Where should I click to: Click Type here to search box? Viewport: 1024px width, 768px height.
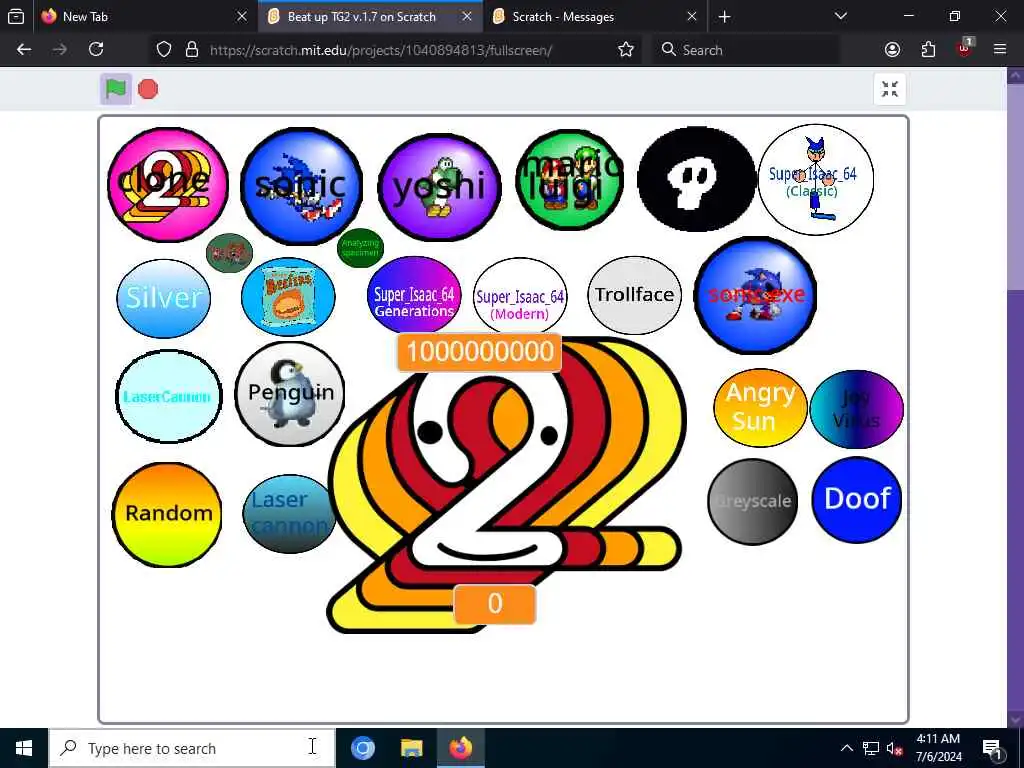pos(193,748)
